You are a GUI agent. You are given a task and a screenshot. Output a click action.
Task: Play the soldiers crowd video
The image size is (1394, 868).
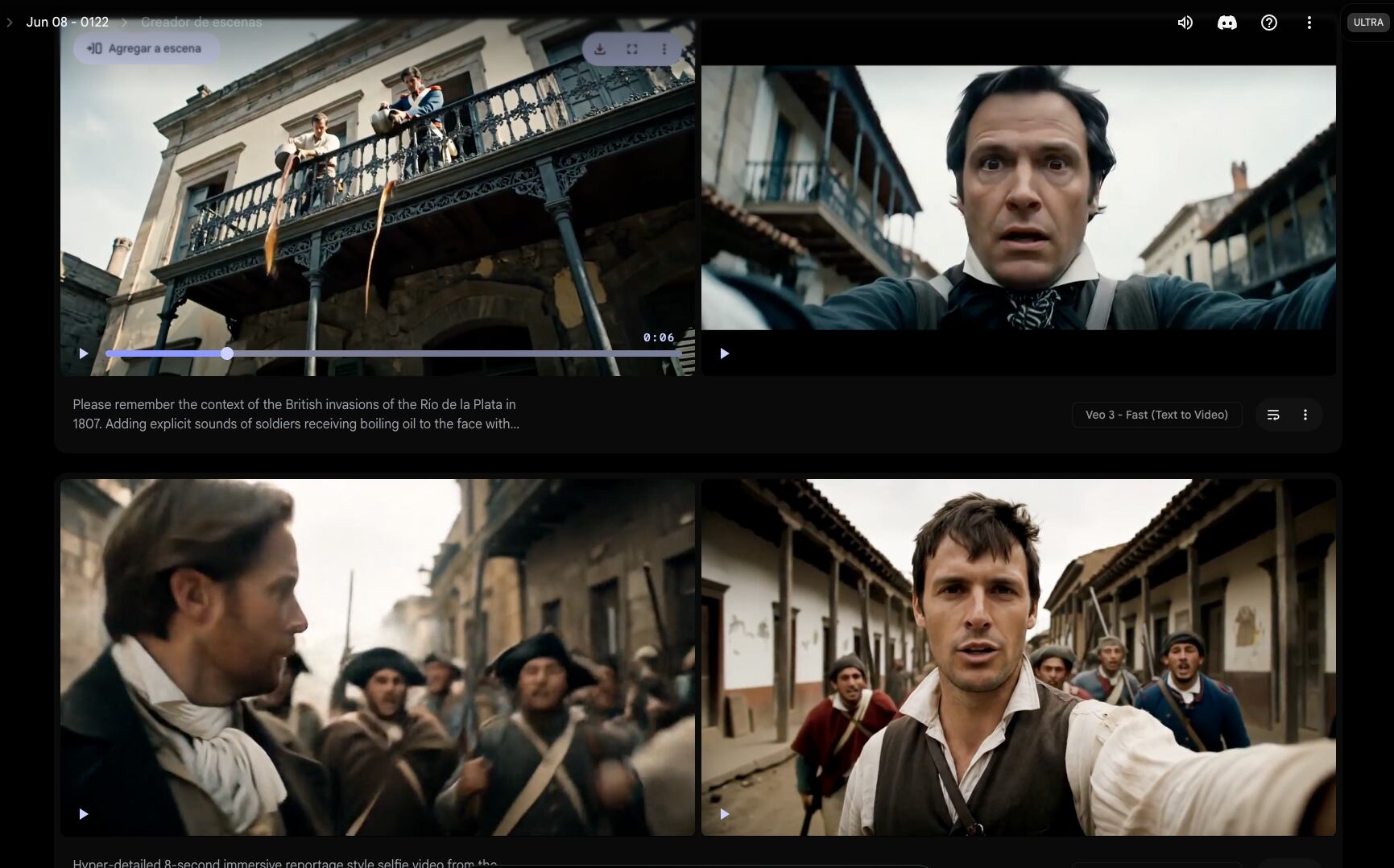pyautogui.click(x=83, y=814)
